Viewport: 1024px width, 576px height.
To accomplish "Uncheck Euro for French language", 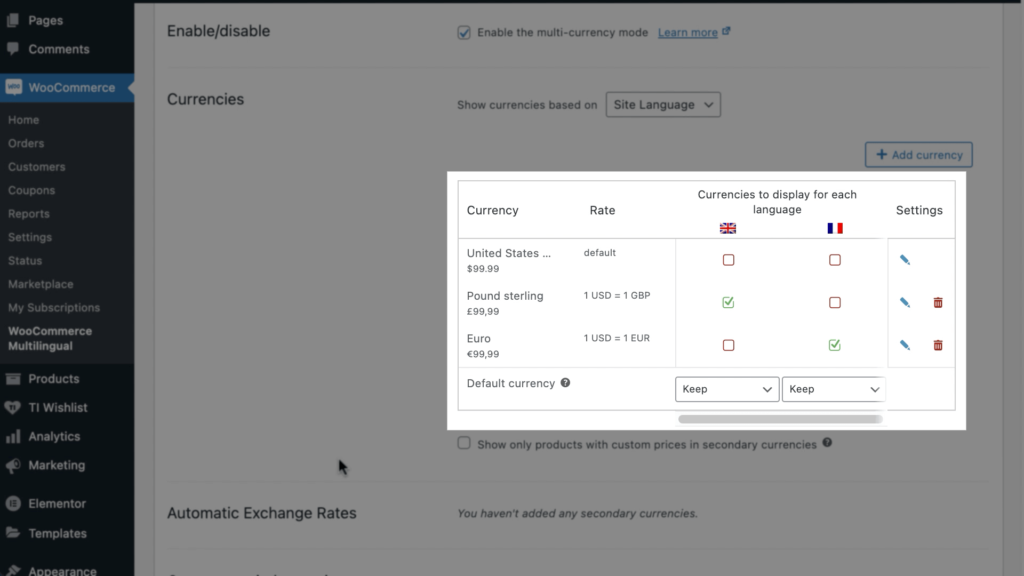I will [x=835, y=345].
